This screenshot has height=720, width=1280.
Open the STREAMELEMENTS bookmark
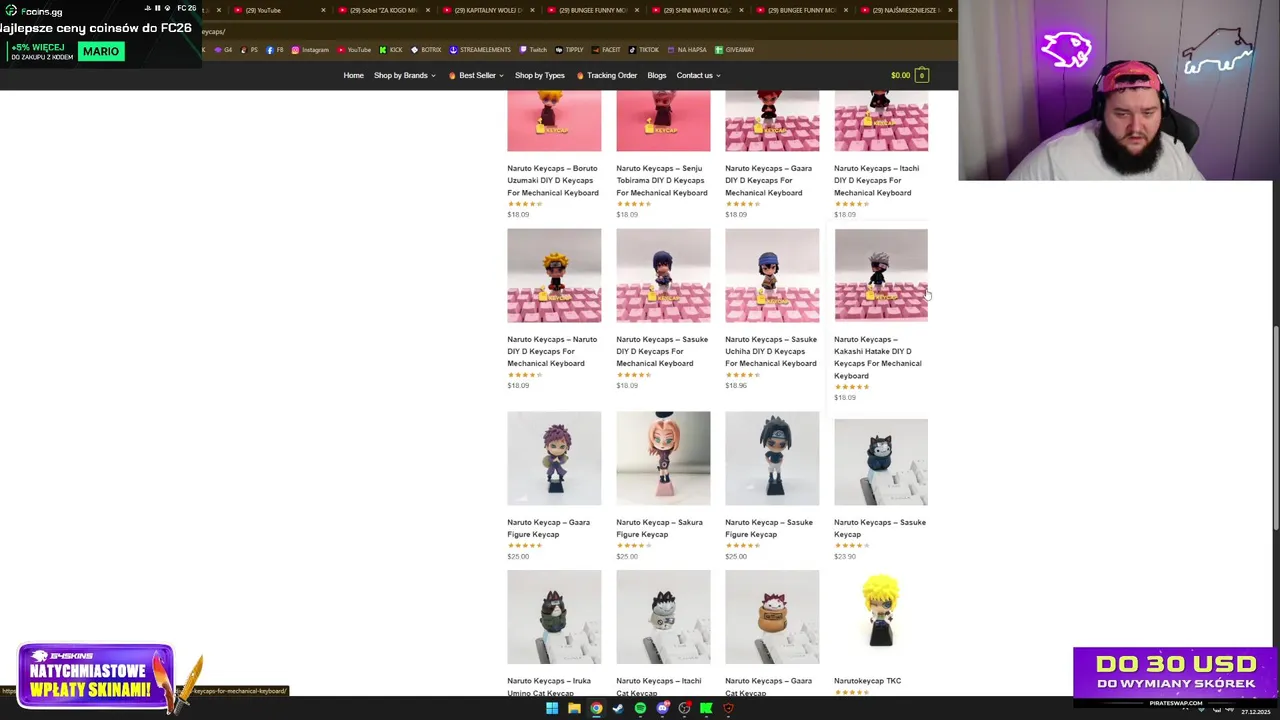click(480, 50)
